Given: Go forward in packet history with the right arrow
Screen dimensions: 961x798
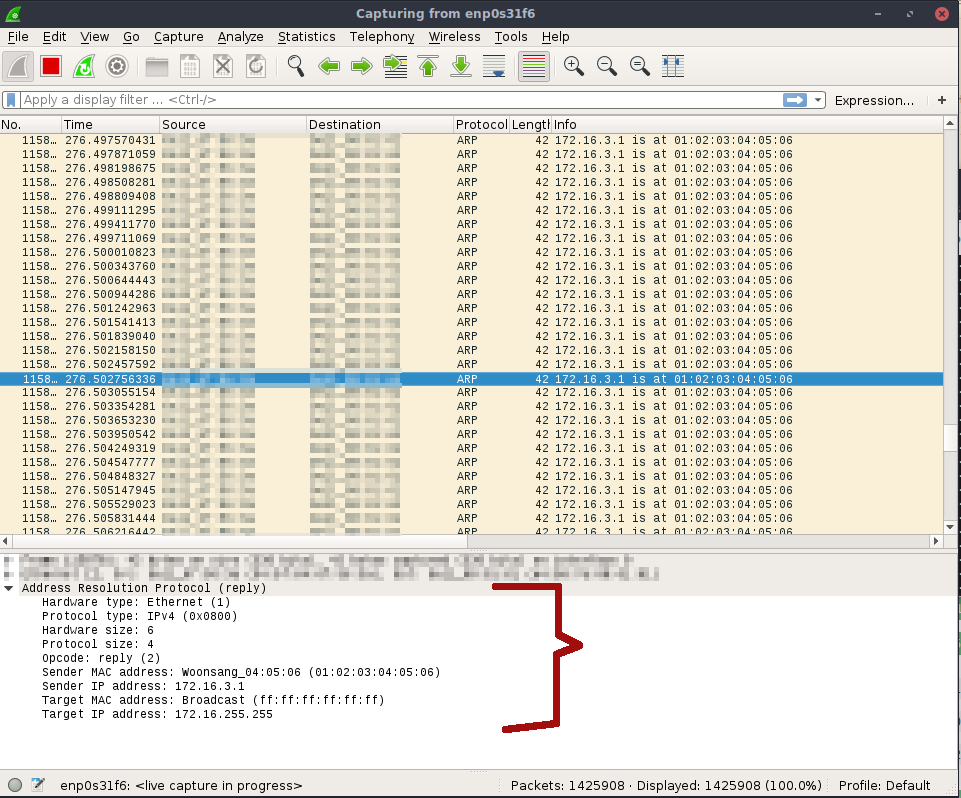Looking at the screenshot, I should pyautogui.click(x=362, y=66).
